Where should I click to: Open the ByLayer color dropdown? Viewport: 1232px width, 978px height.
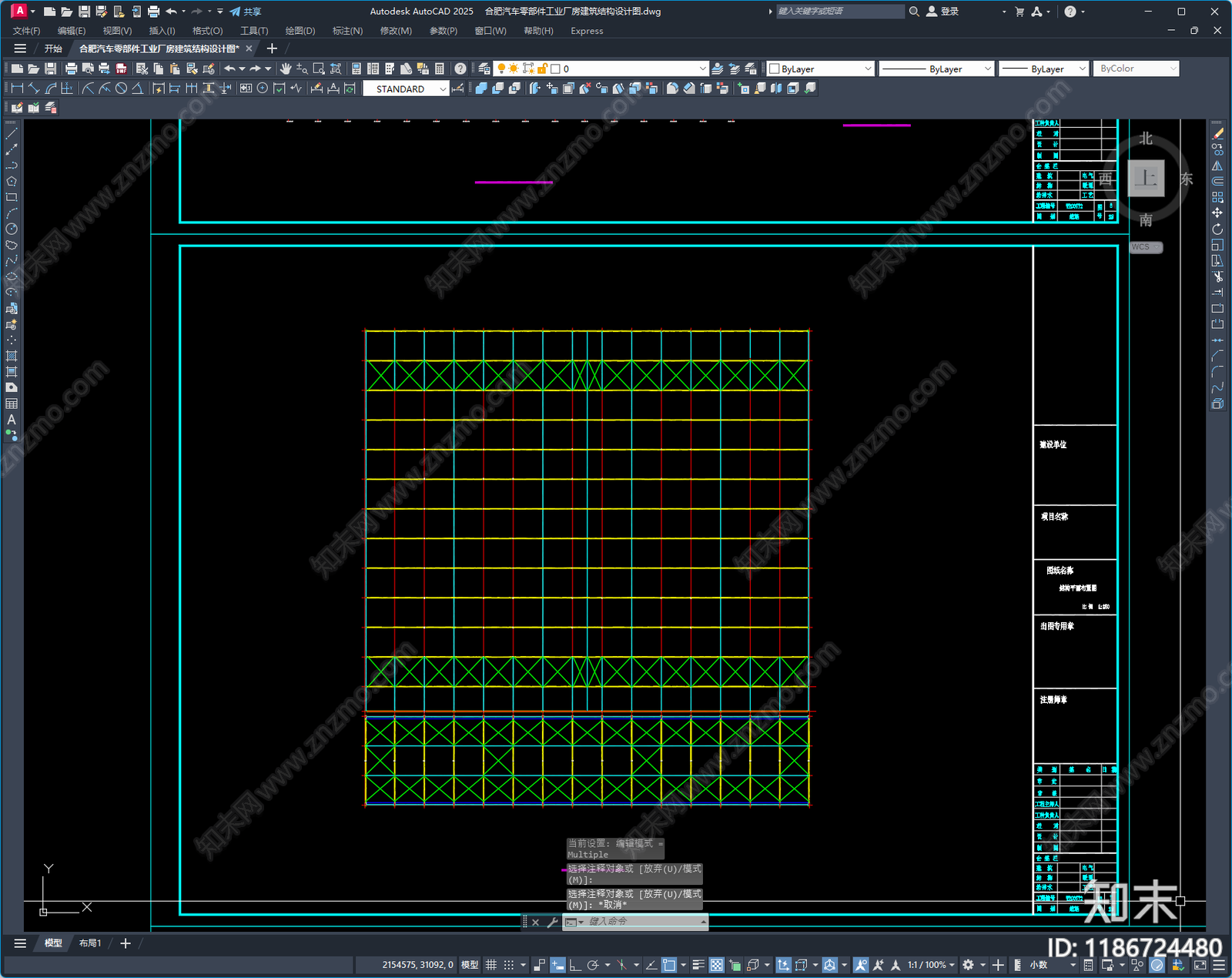821,69
